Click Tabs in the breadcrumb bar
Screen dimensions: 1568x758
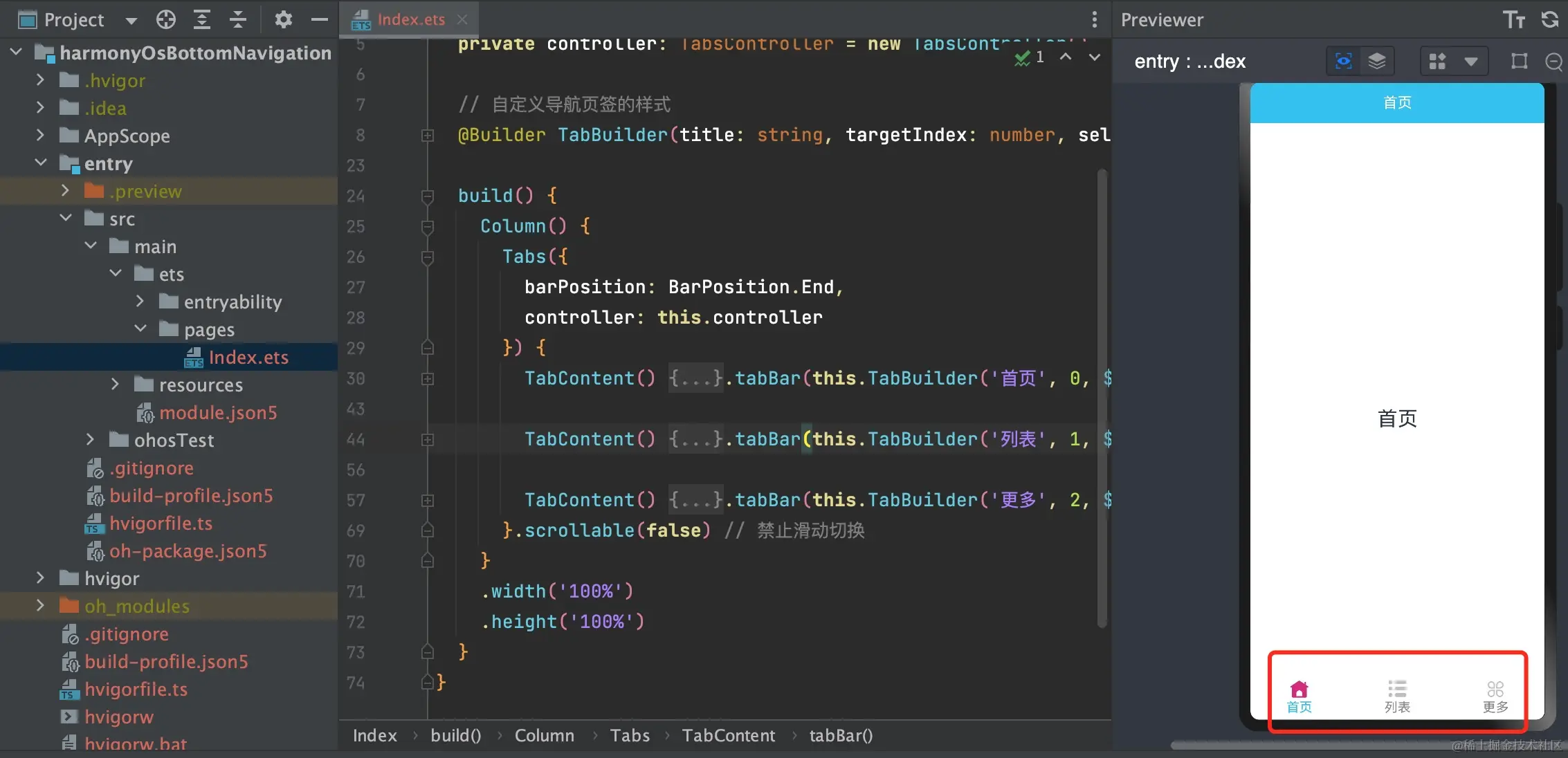click(x=629, y=735)
